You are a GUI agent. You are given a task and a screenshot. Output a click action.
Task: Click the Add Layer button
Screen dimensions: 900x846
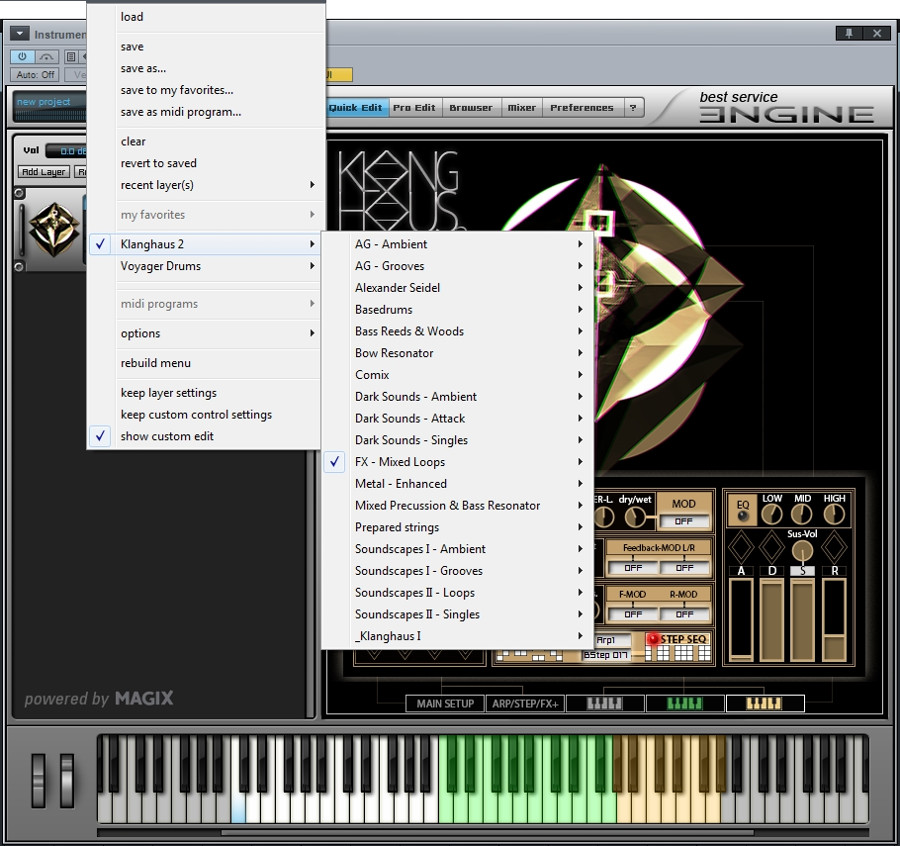click(x=44, y=172)
